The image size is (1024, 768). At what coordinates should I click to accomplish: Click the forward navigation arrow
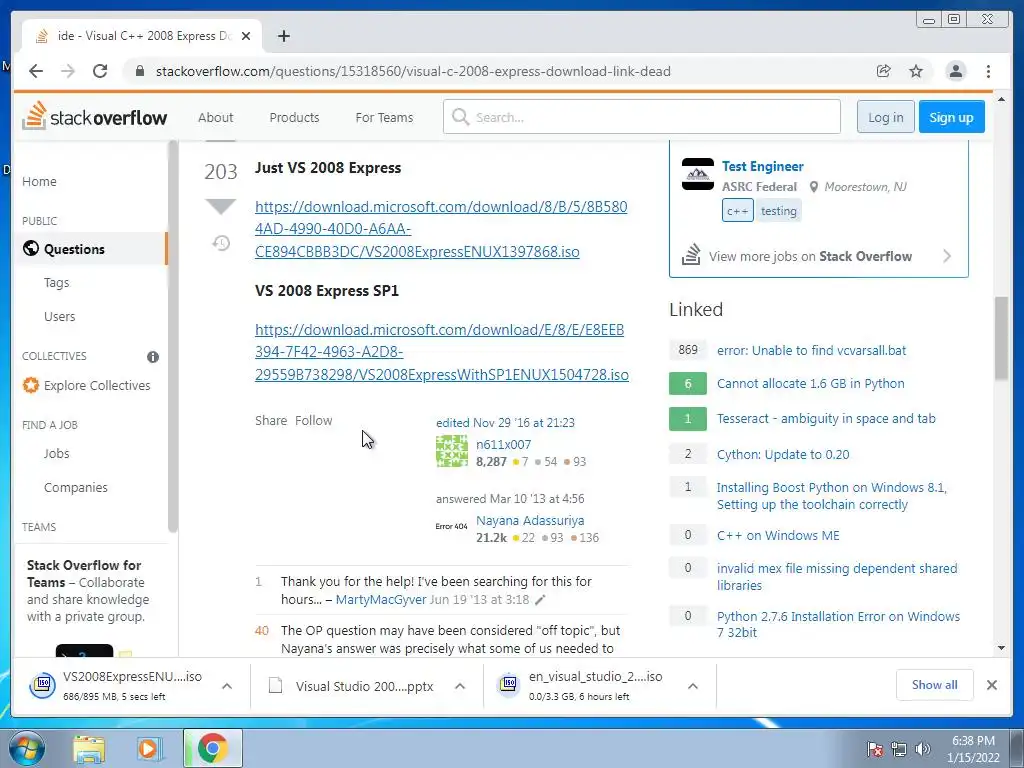click(68, 71)
